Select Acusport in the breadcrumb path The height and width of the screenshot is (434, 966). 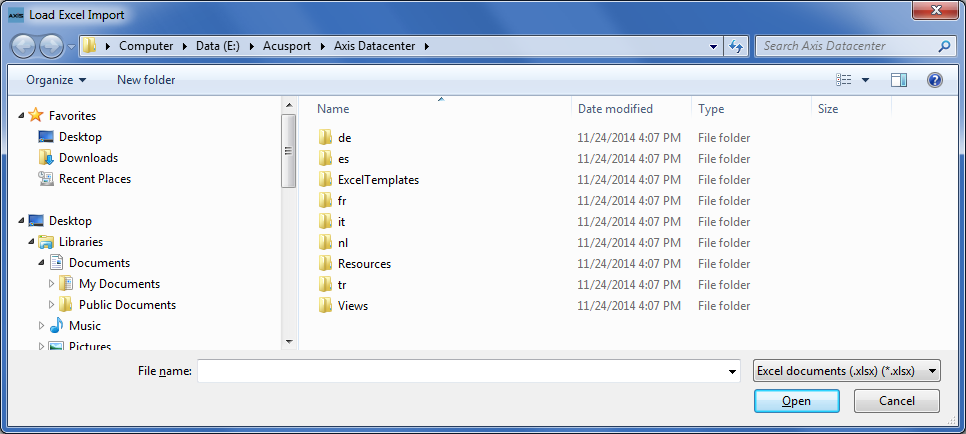(x=287, y=46)
